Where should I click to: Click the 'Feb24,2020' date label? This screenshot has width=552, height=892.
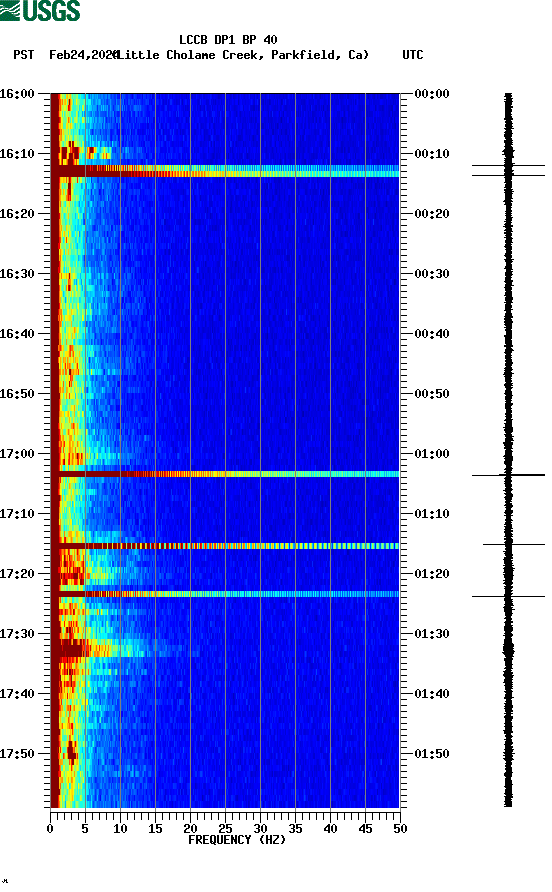click(83, 55)
